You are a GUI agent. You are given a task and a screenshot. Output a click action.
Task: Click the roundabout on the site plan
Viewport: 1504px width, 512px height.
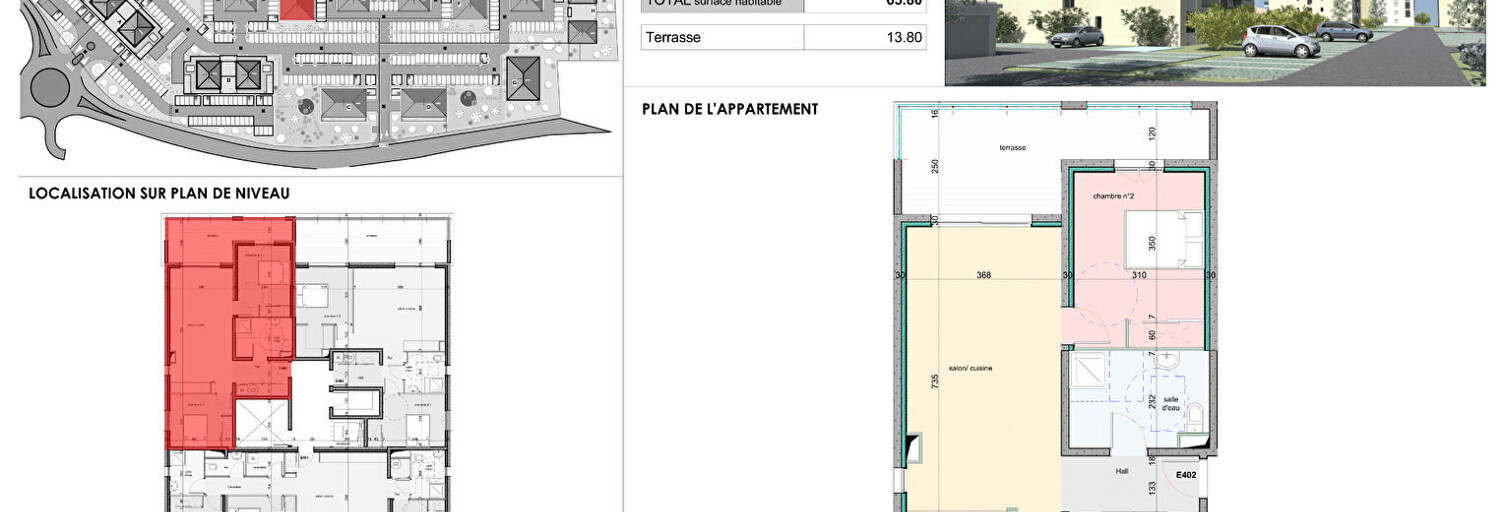50,87
